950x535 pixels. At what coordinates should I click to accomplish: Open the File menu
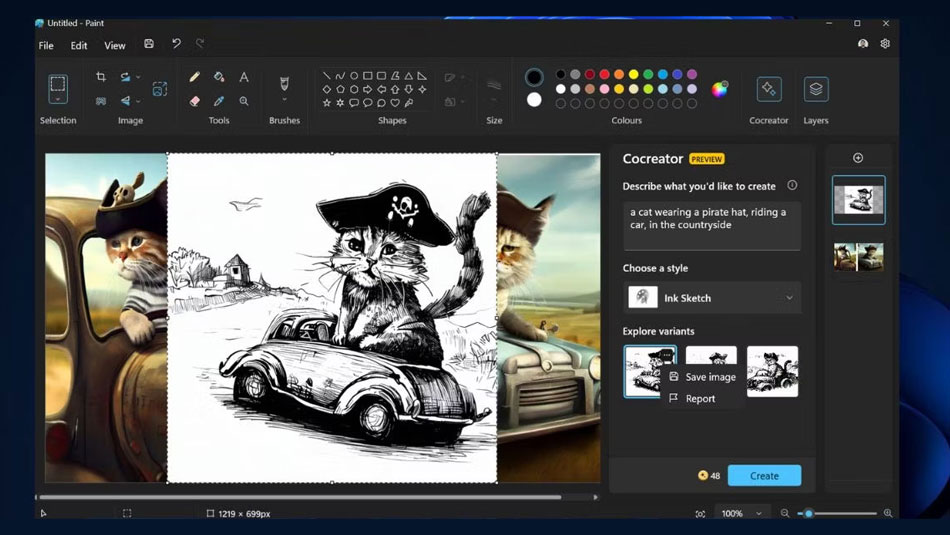pos(46,45)
